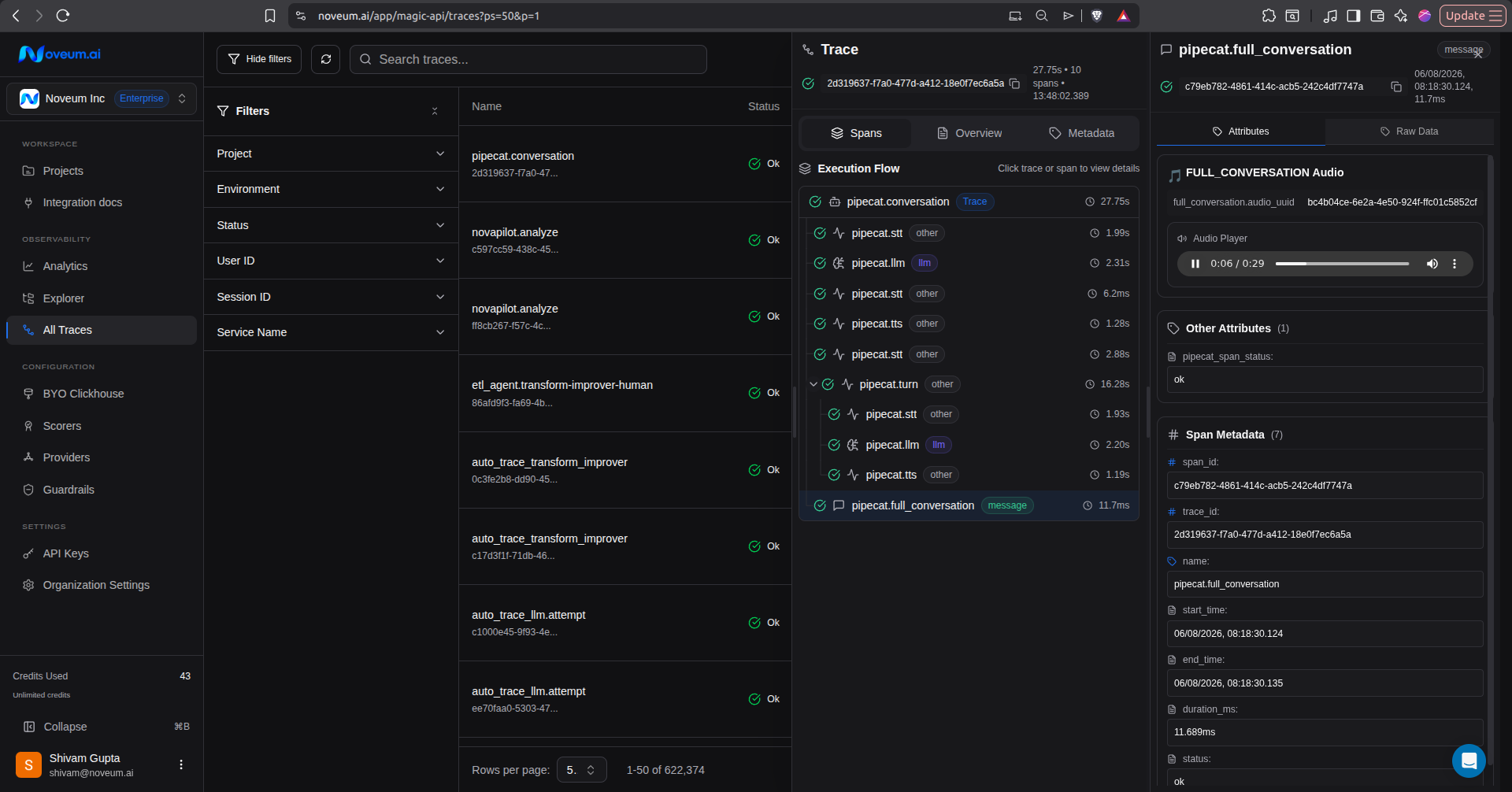The width and height of the screenshot is (1512, 792).
Task: Open the Noveum Inc organization switcher
Action: 102,98
